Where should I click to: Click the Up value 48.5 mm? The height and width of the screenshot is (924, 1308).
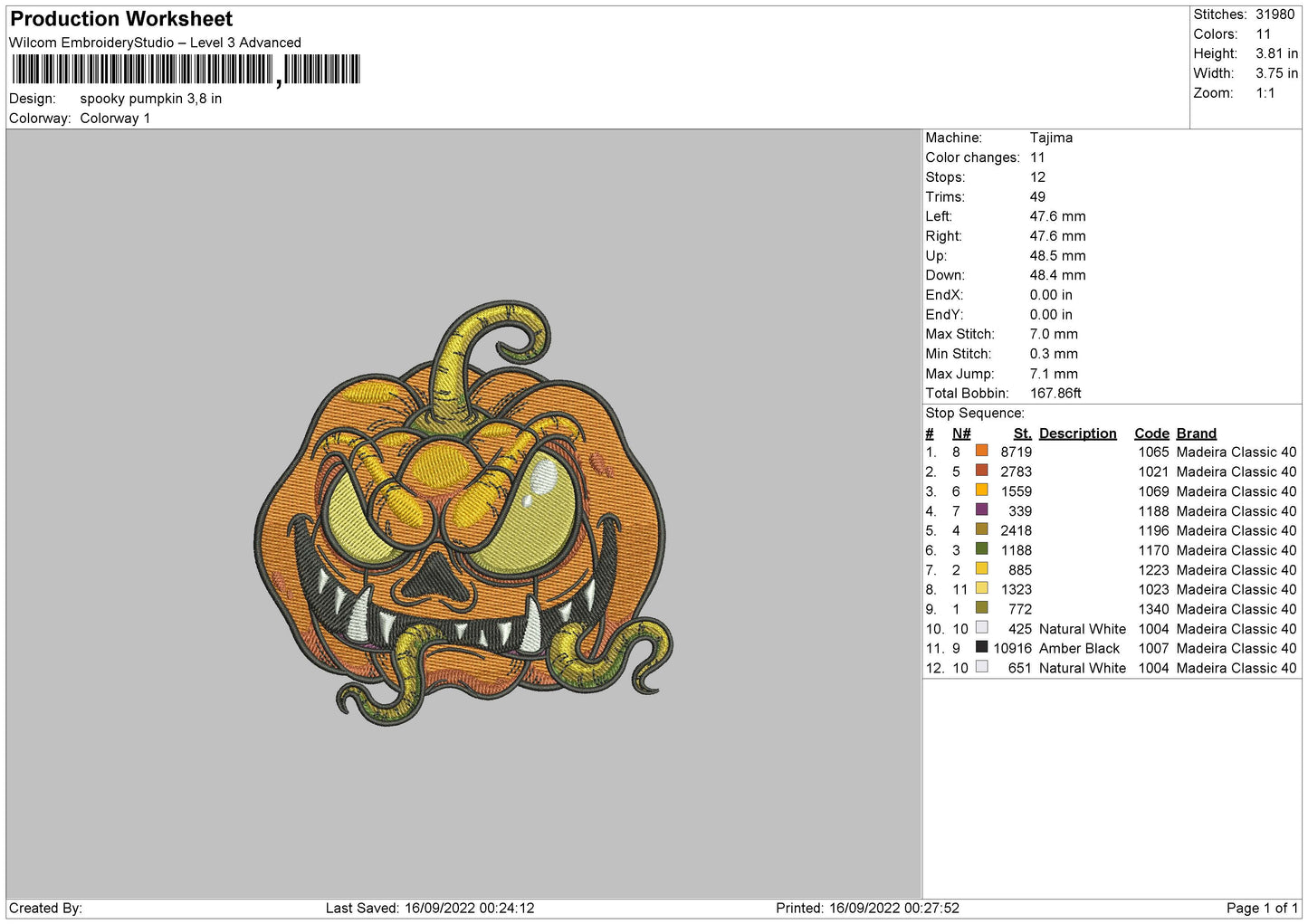(1057, 256)
